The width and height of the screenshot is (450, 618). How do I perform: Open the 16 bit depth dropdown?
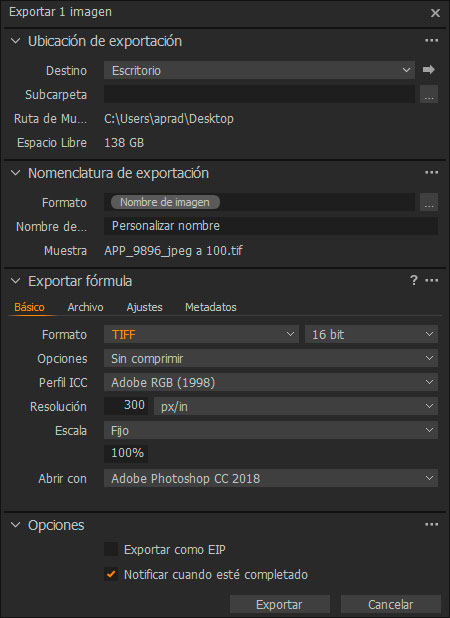pos(371,334)
